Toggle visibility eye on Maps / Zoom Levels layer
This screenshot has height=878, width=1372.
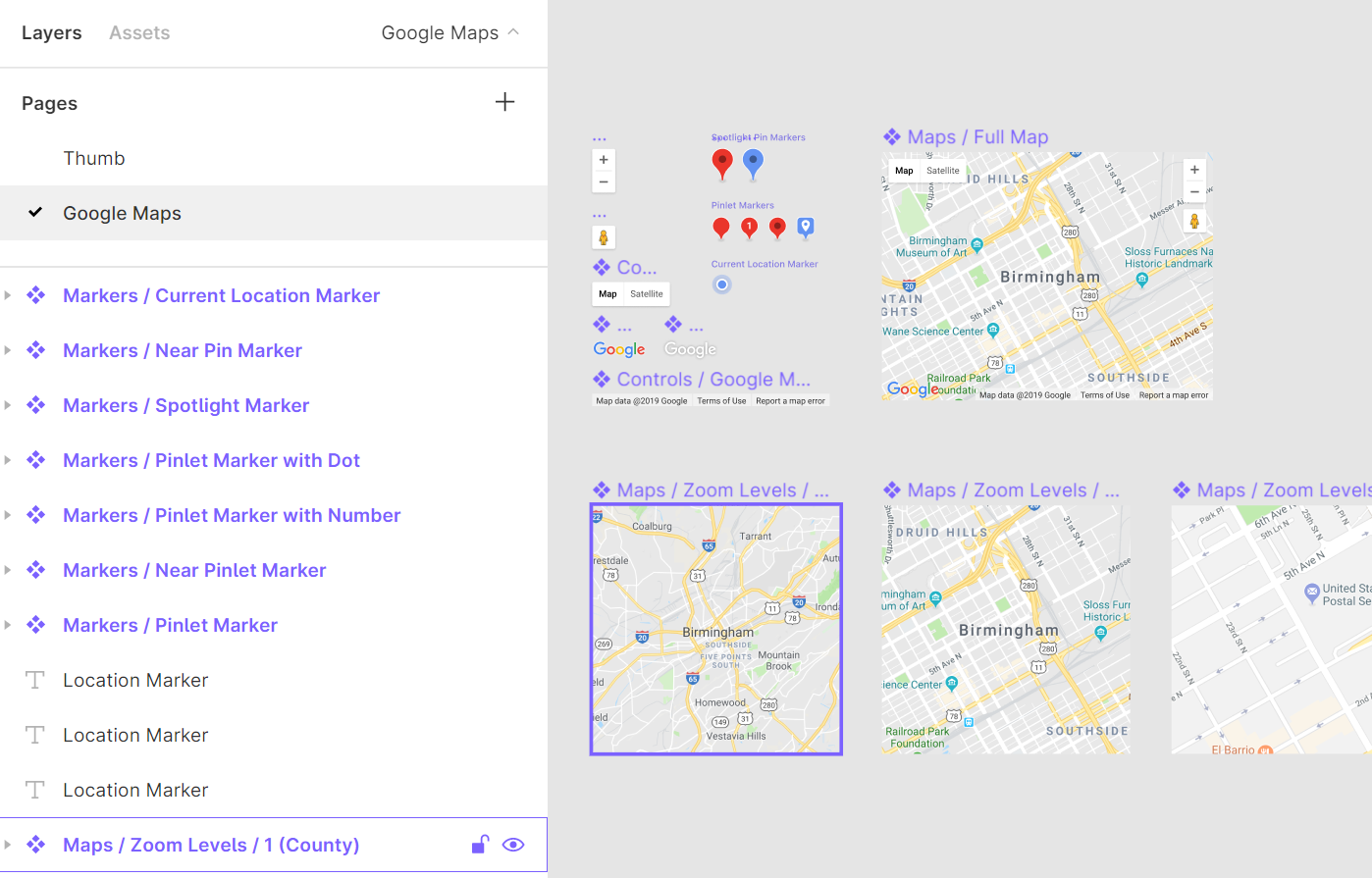[513, 845]
